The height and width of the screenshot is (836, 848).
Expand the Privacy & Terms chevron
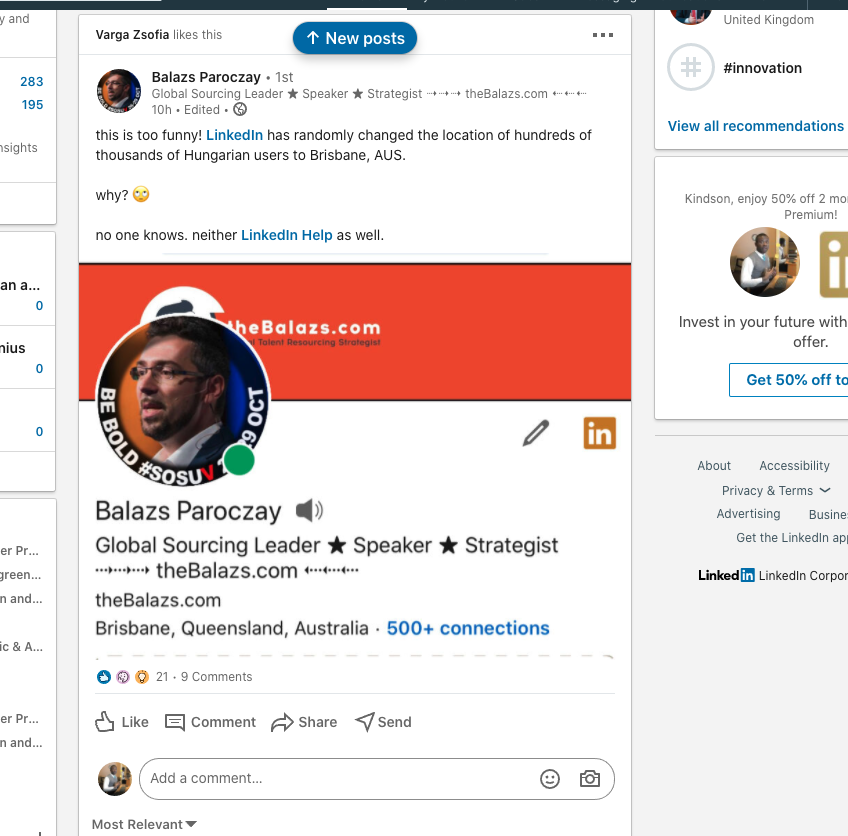(x=824, y=490)
